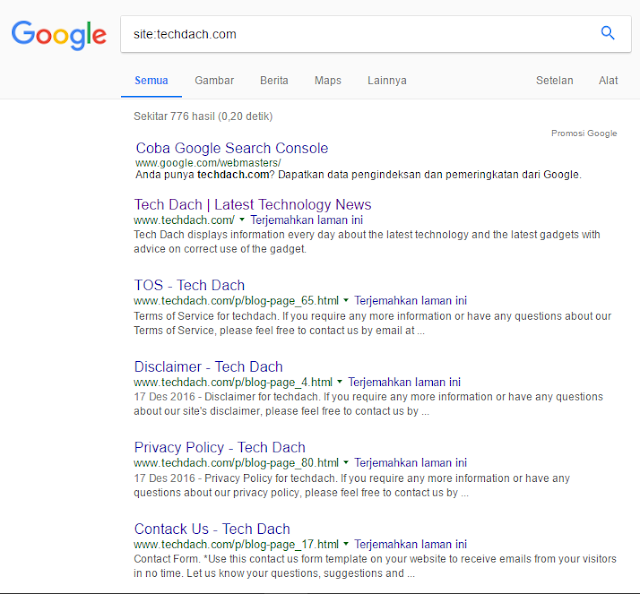Open the Alat tools menu

pos(608,80)
